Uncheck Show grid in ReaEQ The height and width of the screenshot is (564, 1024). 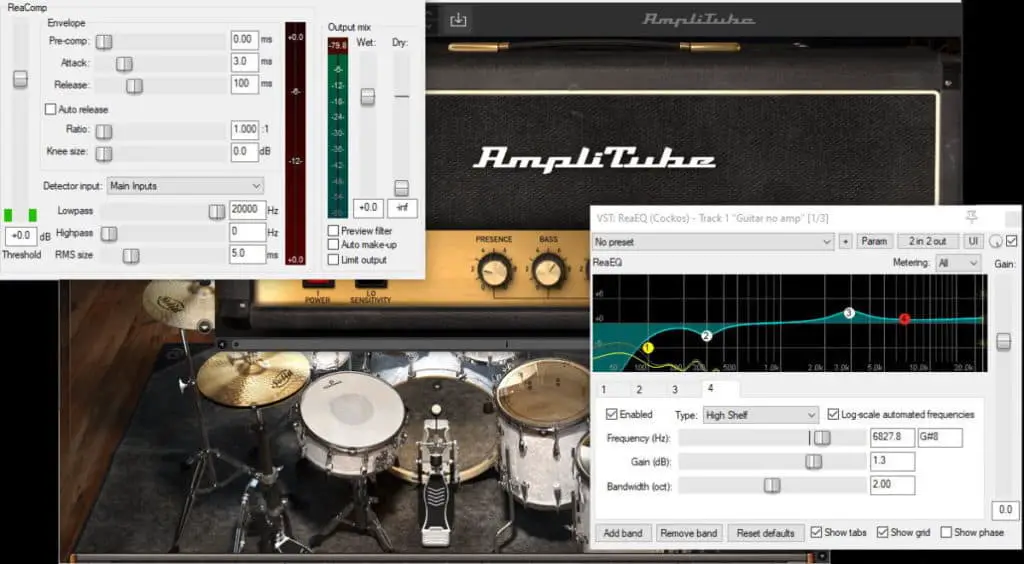[883, 532]
